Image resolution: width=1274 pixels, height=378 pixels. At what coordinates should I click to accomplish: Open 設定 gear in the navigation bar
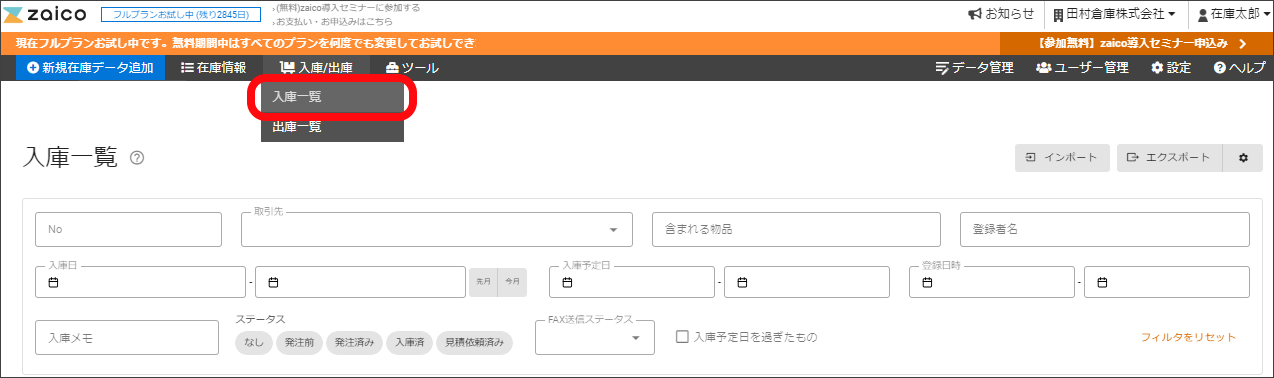pos(1171,68)
